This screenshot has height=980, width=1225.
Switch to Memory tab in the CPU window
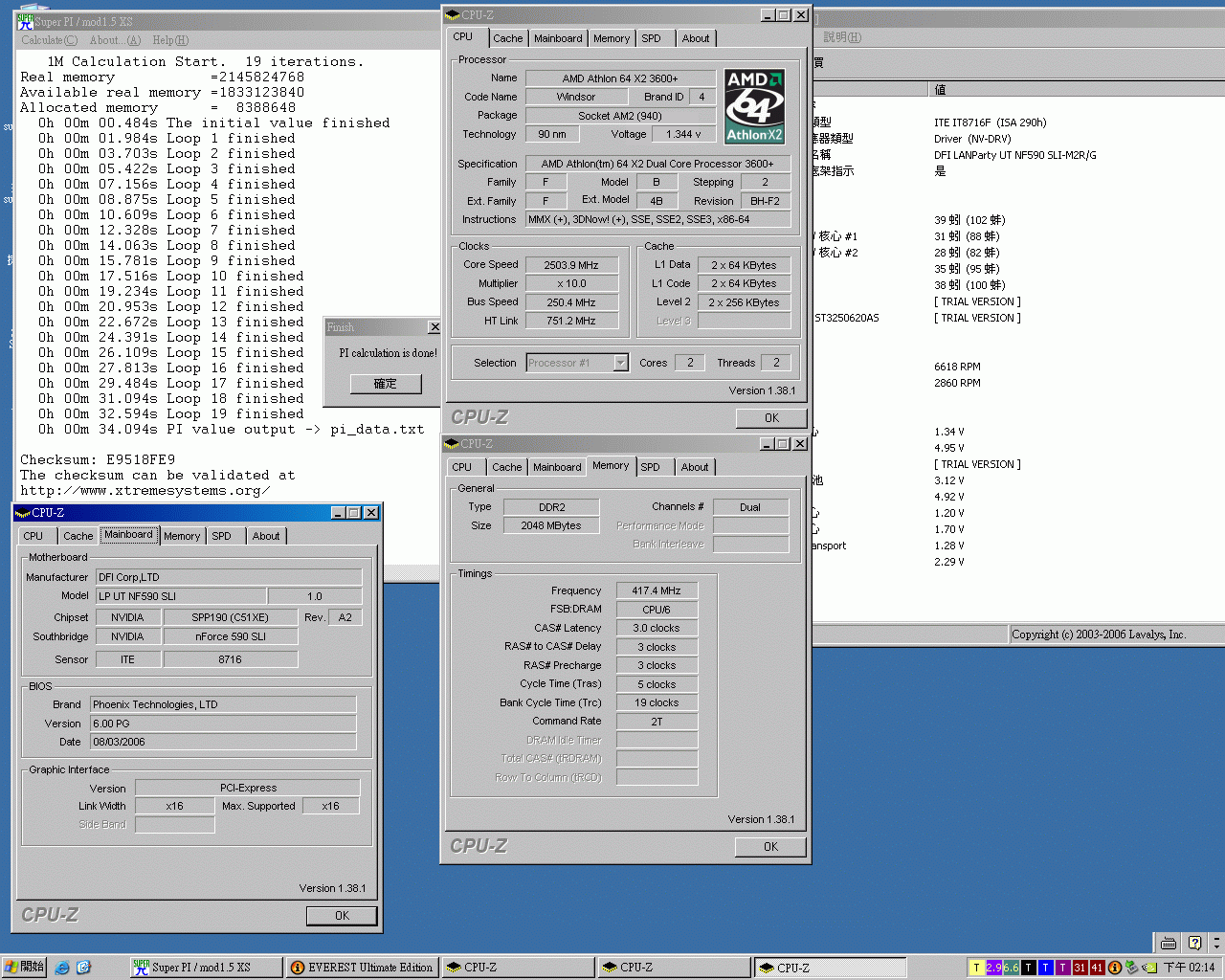(612, 38)
